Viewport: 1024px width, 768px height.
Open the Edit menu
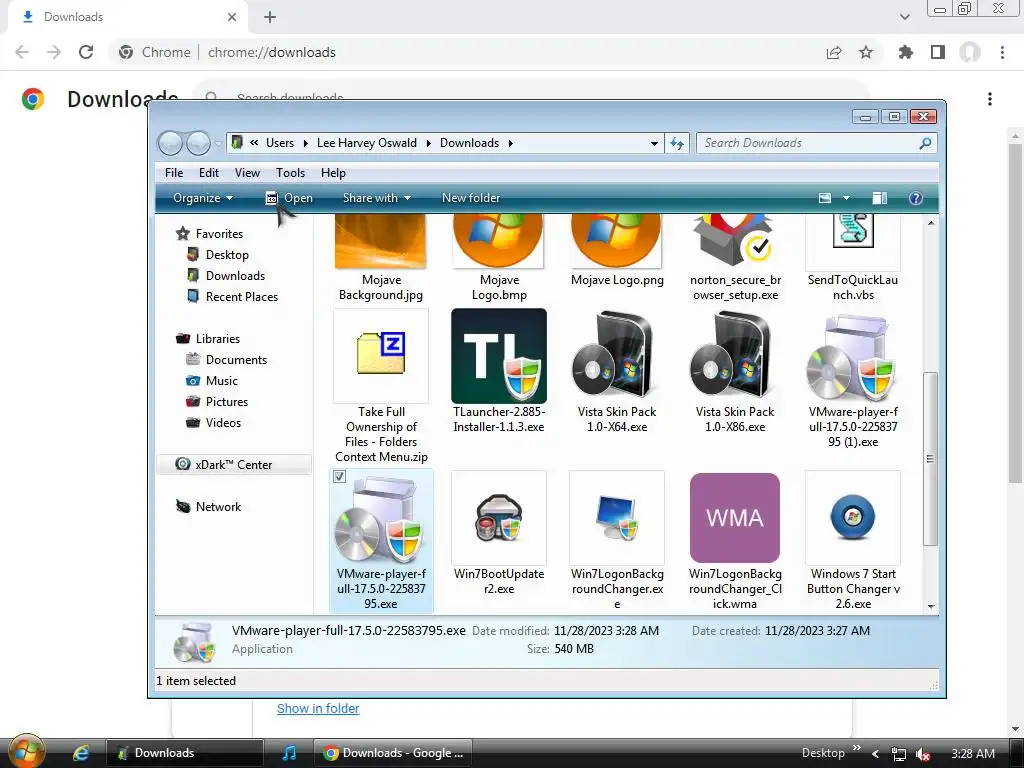click(x=209, y=172)
